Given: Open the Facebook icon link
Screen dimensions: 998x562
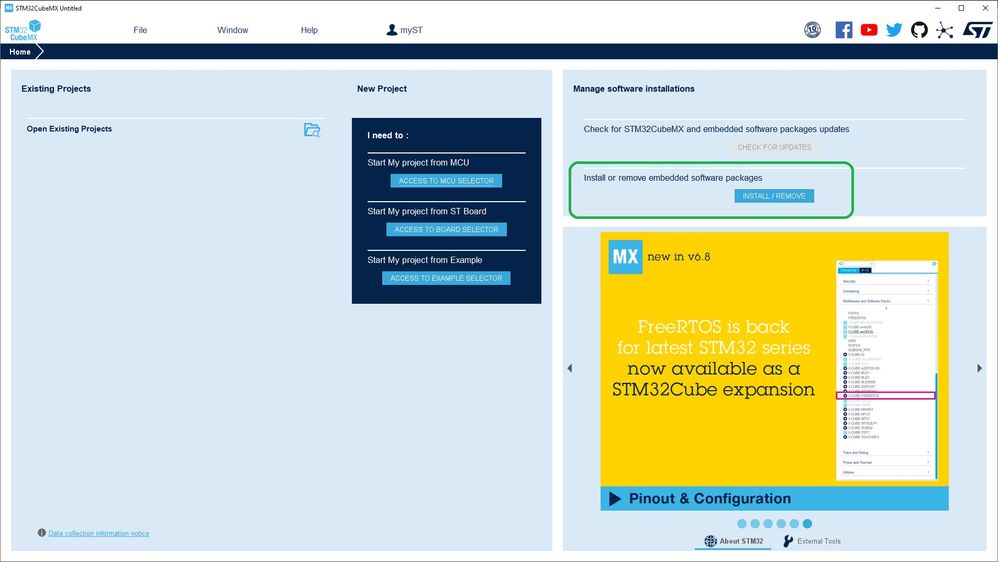Looking at the screenshot, I should coord(843,30).
